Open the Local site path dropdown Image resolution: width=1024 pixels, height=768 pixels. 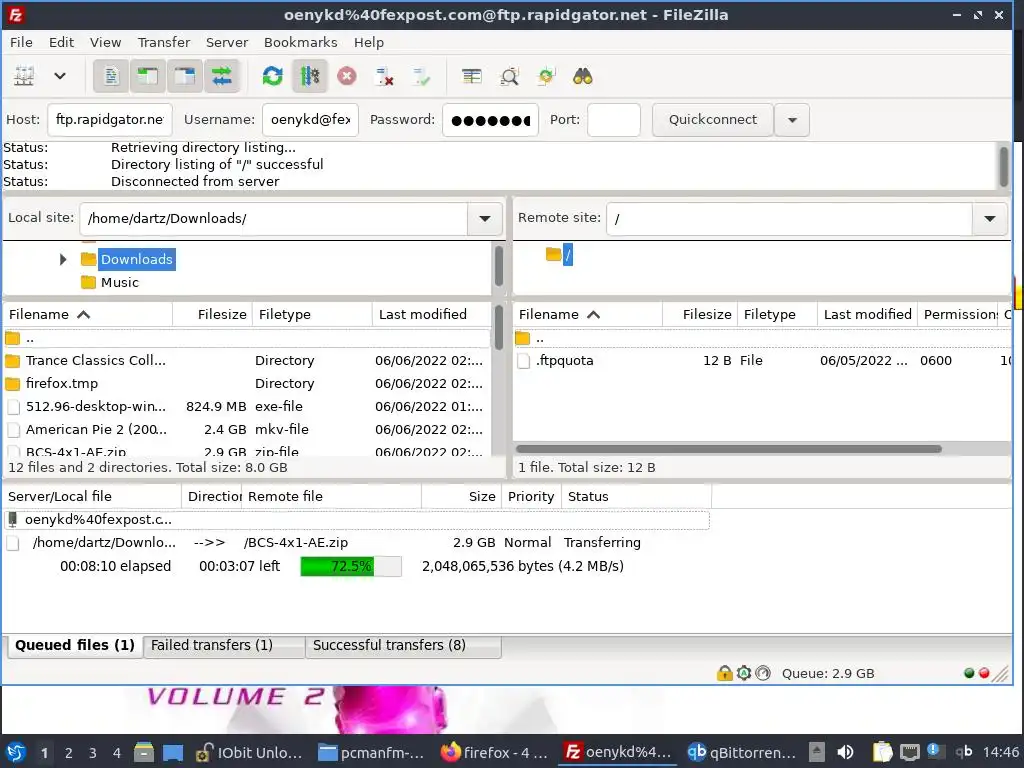coord(485,218)
